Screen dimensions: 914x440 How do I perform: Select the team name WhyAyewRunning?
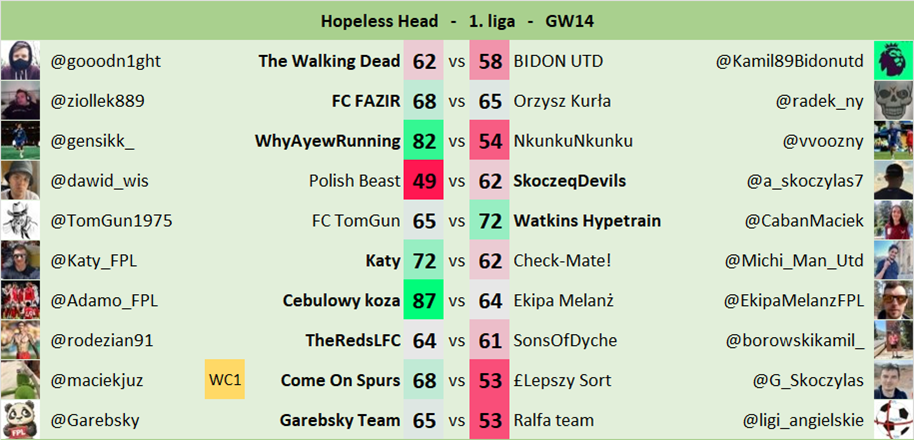click(x=327, y=141)
